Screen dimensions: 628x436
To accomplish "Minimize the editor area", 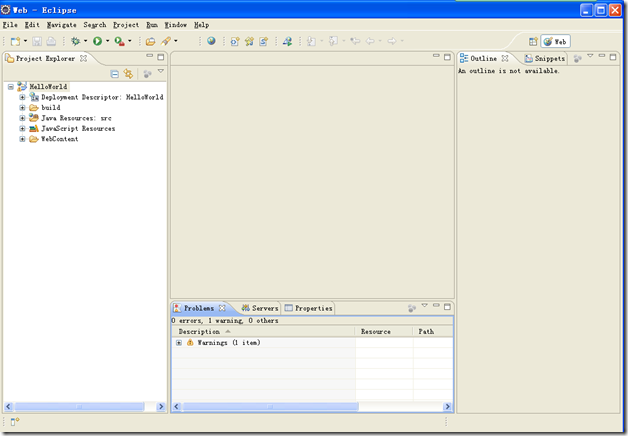I will (x=436, y=56).
